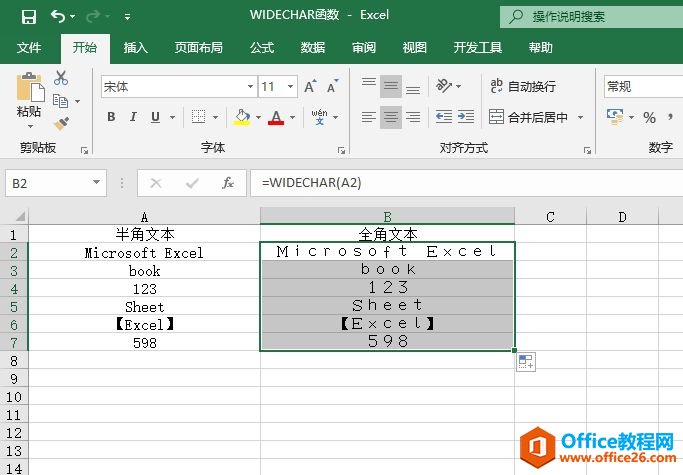The width and height of the screenshot is (683, 475).
Task: Set top vertical alignment
Action: coord(369,85)
